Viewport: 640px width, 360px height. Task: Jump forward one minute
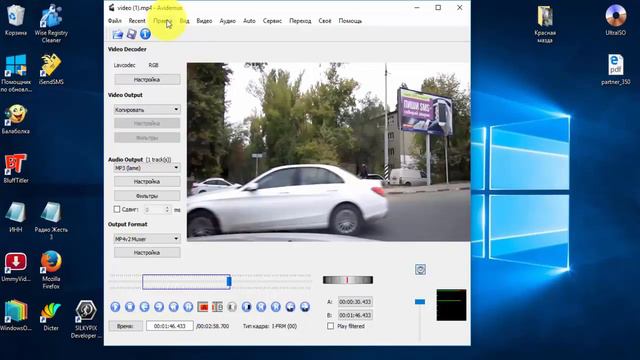305,307
